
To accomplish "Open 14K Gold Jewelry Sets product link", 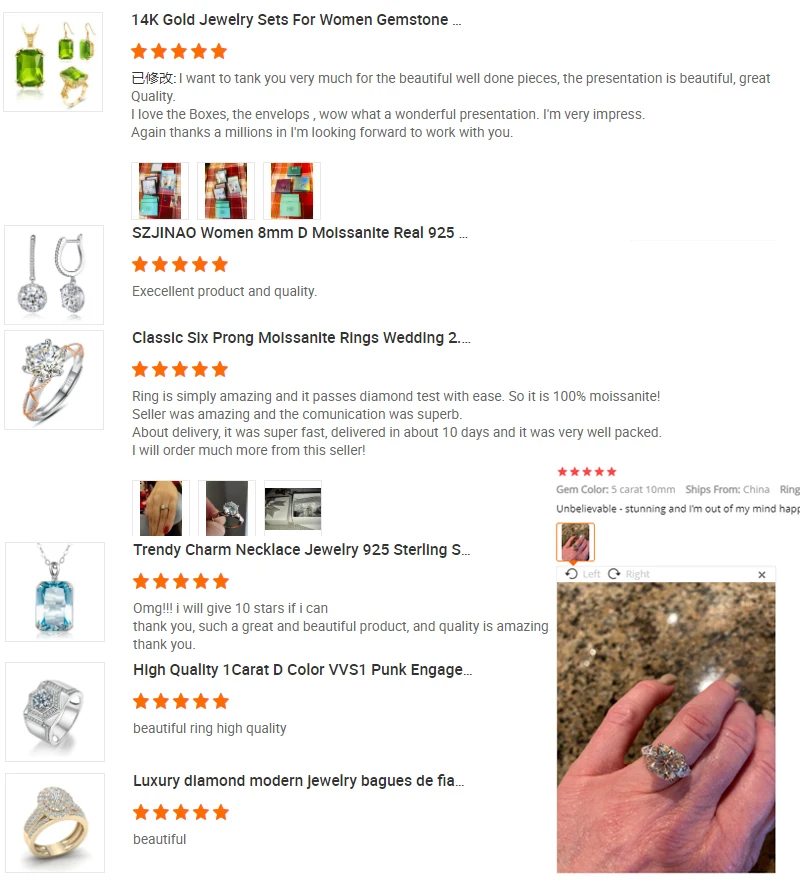I will (296, 20).
